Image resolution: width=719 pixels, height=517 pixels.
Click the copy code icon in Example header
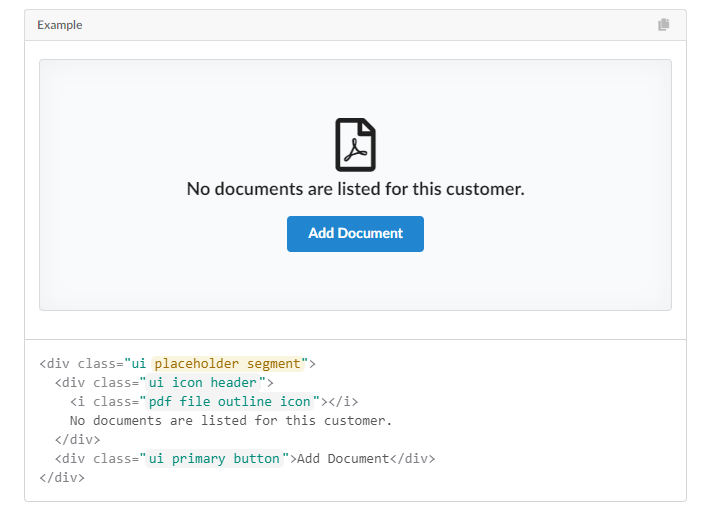(x=663, y=25)
